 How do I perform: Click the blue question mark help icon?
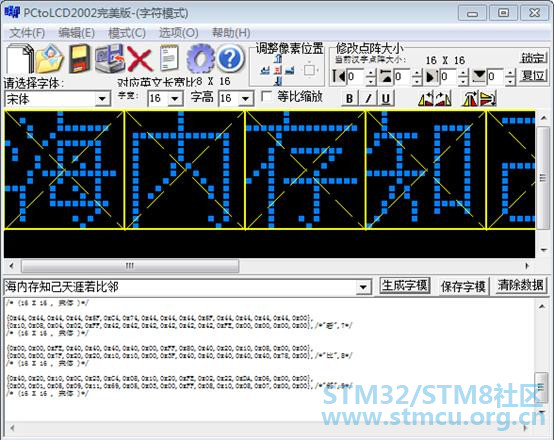click(230, 59)
